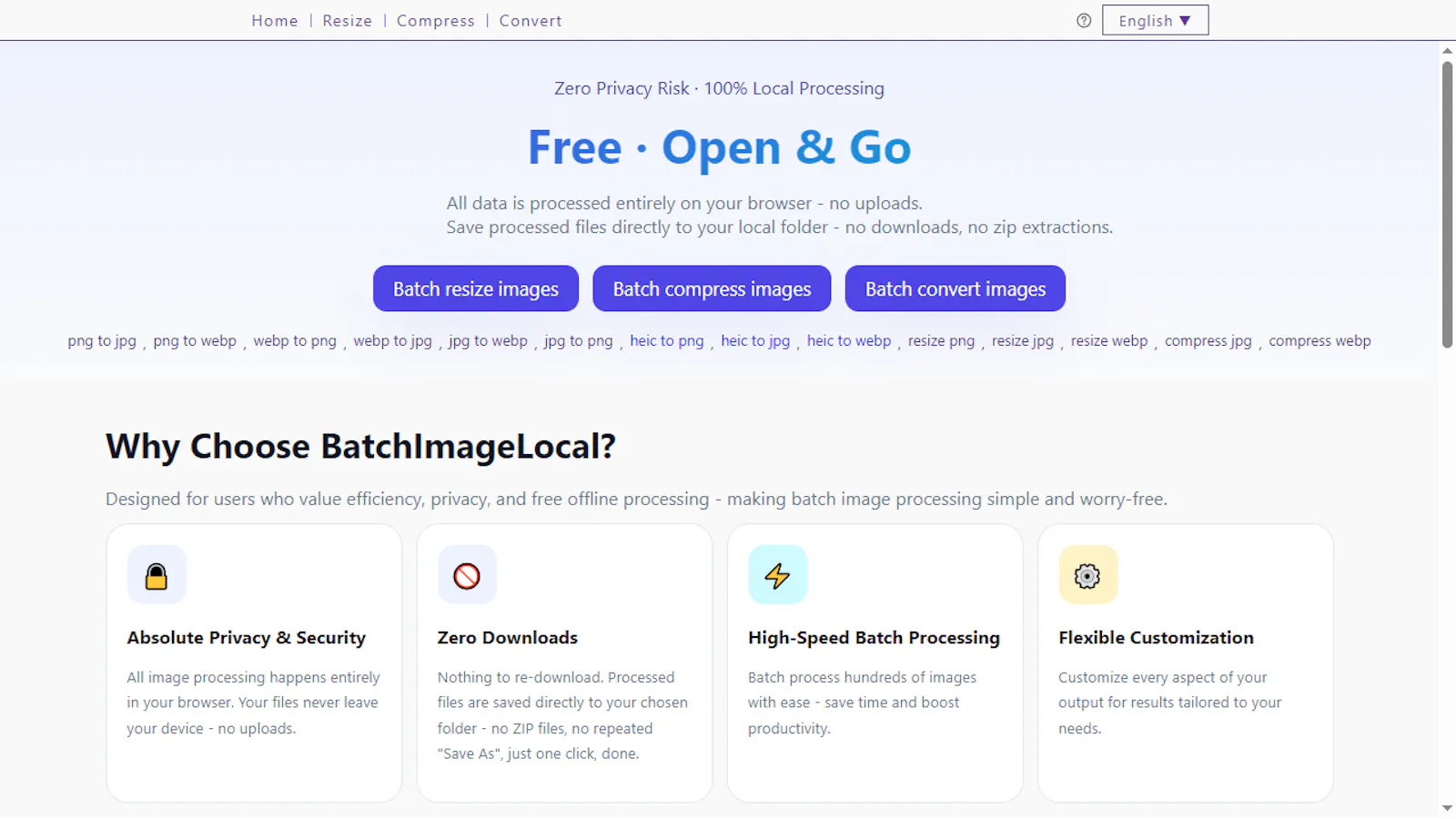Screen dimensions: 1456x819
Task: Open the webp to jpg link
Action: point(393,341)
